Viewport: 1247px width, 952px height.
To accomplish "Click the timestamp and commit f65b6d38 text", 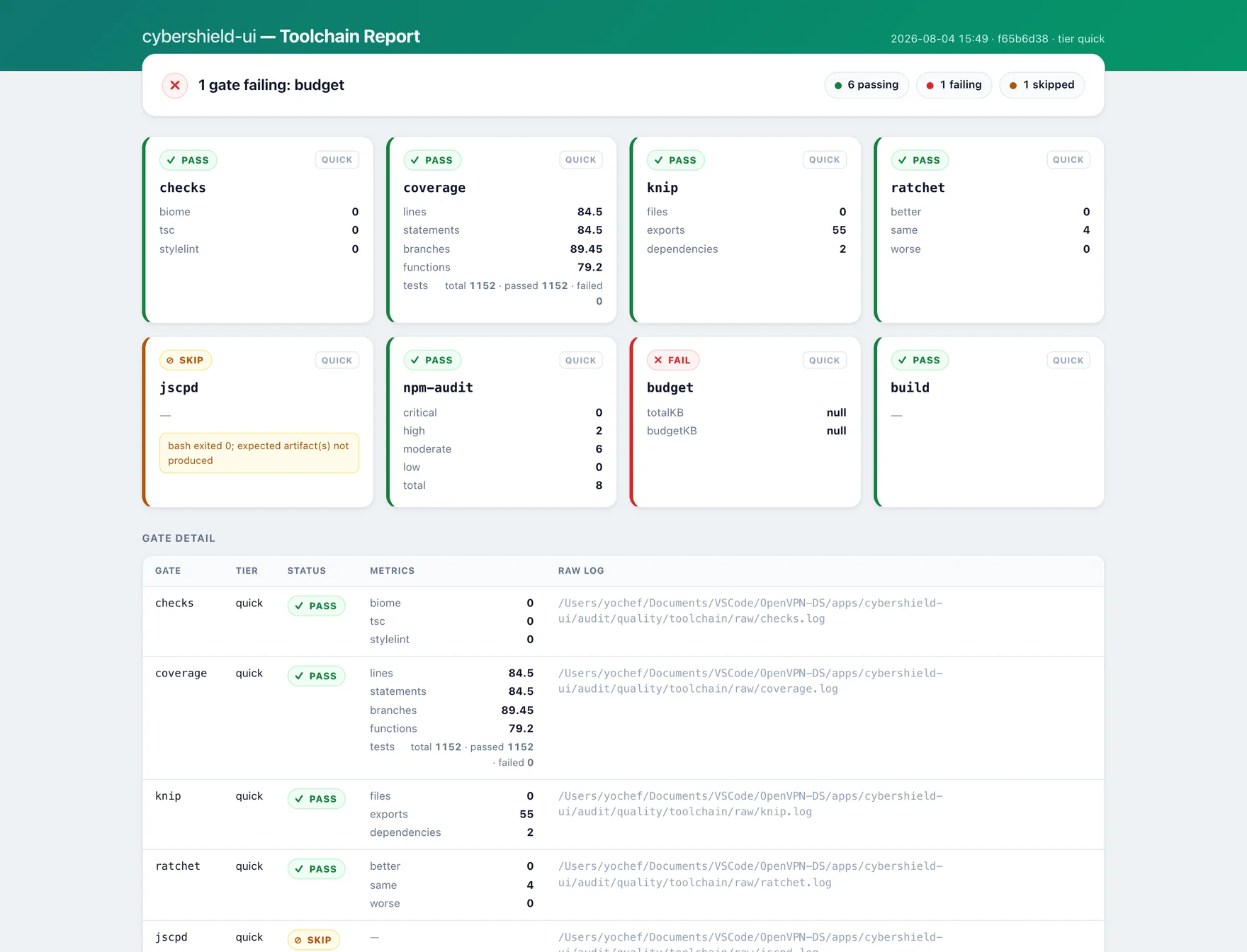I will 998,39.
